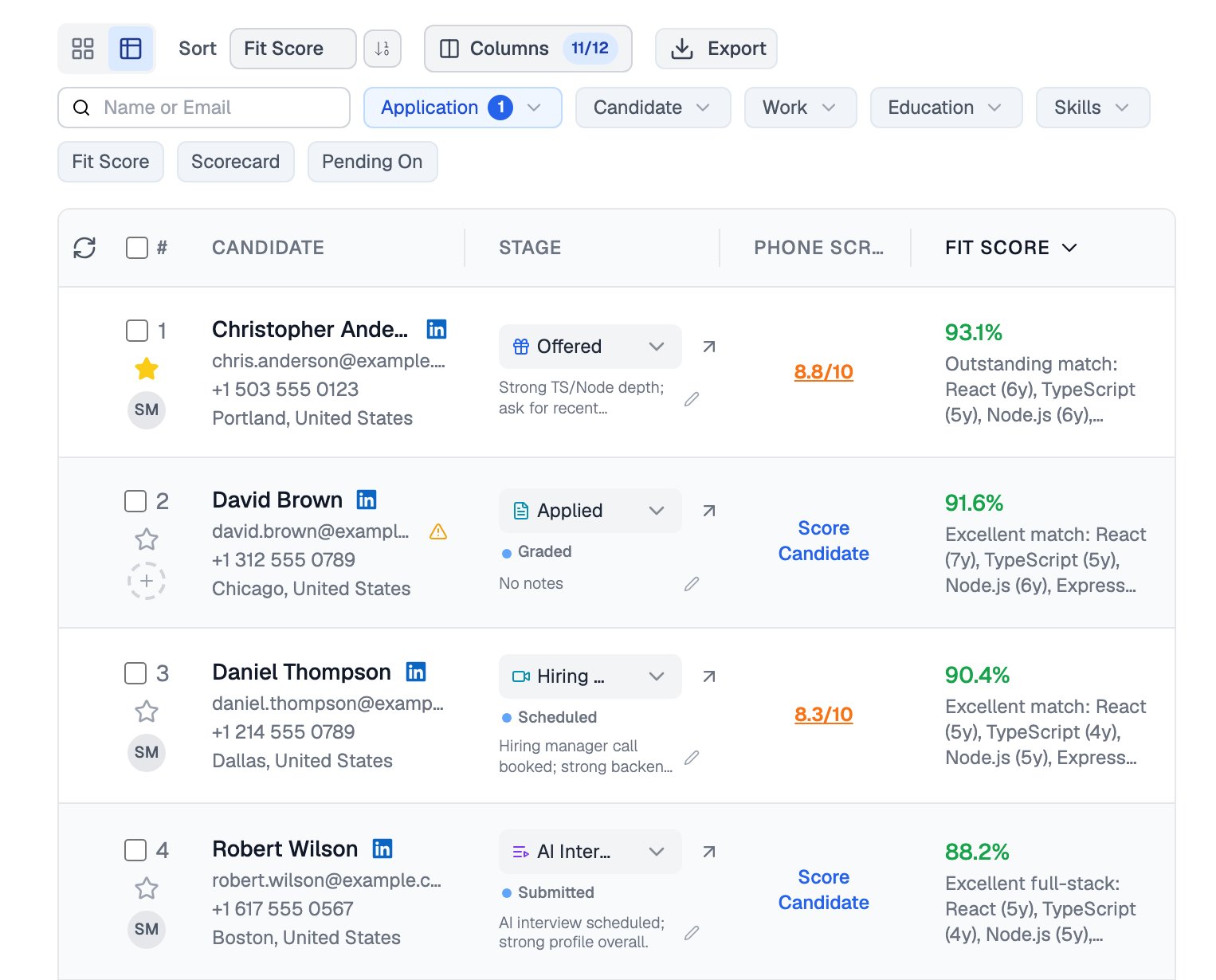This screenshot has height=980, width=1216.
Task: Focus the Name or Email search field
Action: [x=204, y=108]
